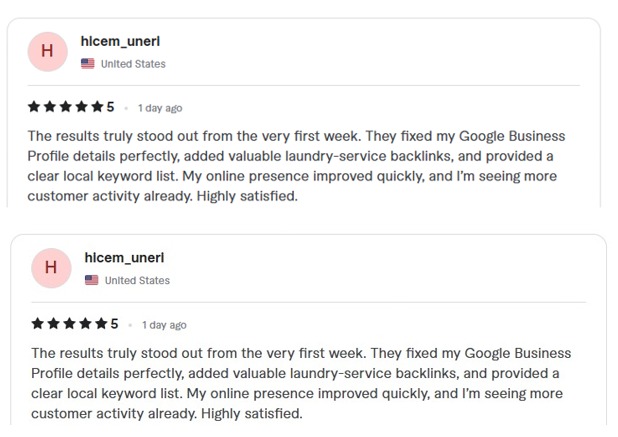
Task: Click the US flag in the bottom review
Action: [92, 281]
